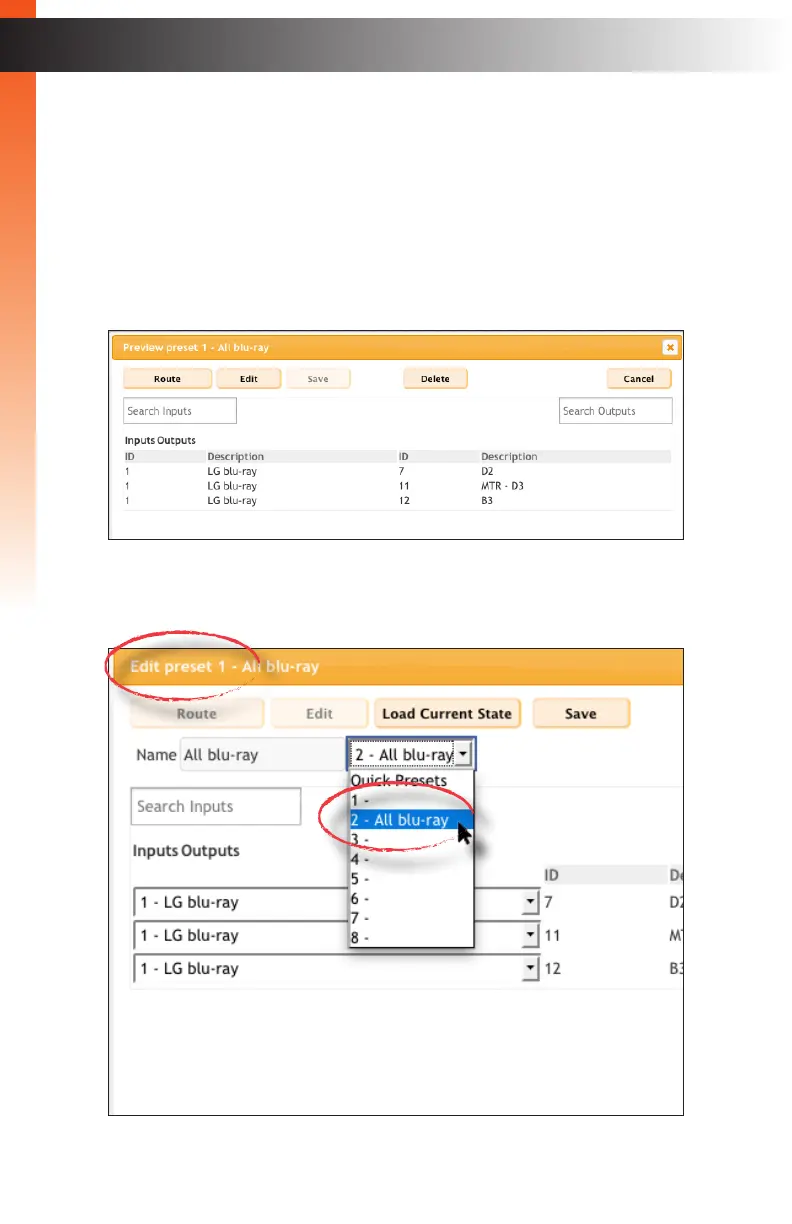Click Edit in Preview preset dialog

pos(247,379)
